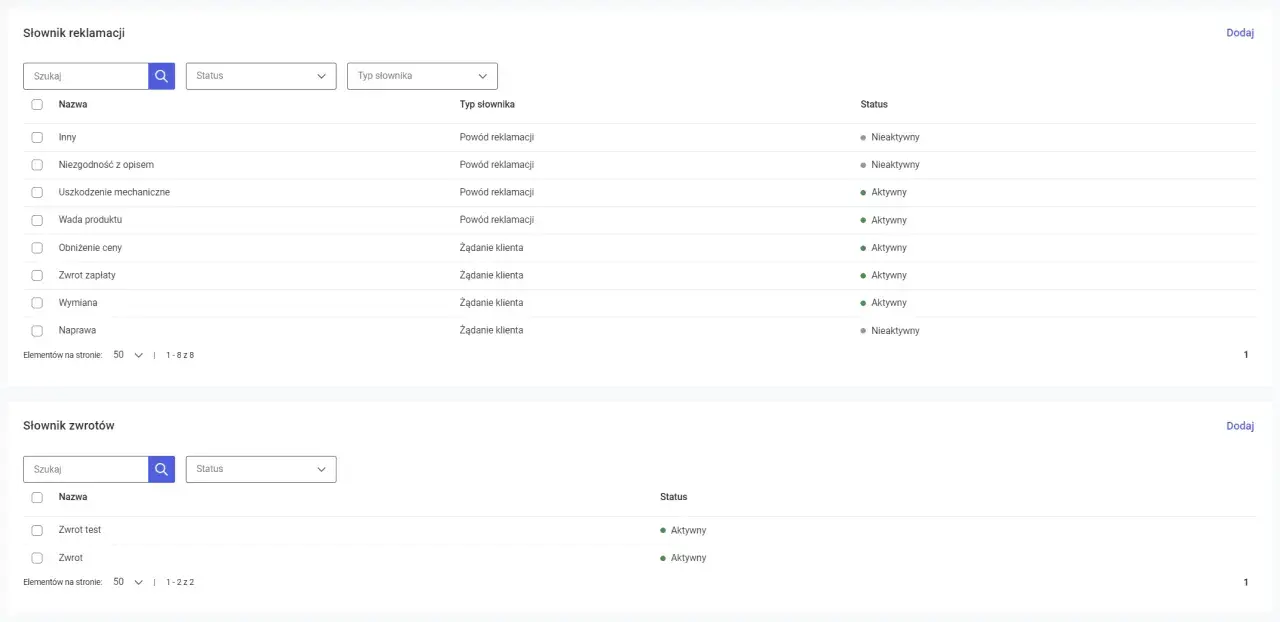Click Powód reklamacji type in Uszkodzenie mechaniczne row

point(497,192)
